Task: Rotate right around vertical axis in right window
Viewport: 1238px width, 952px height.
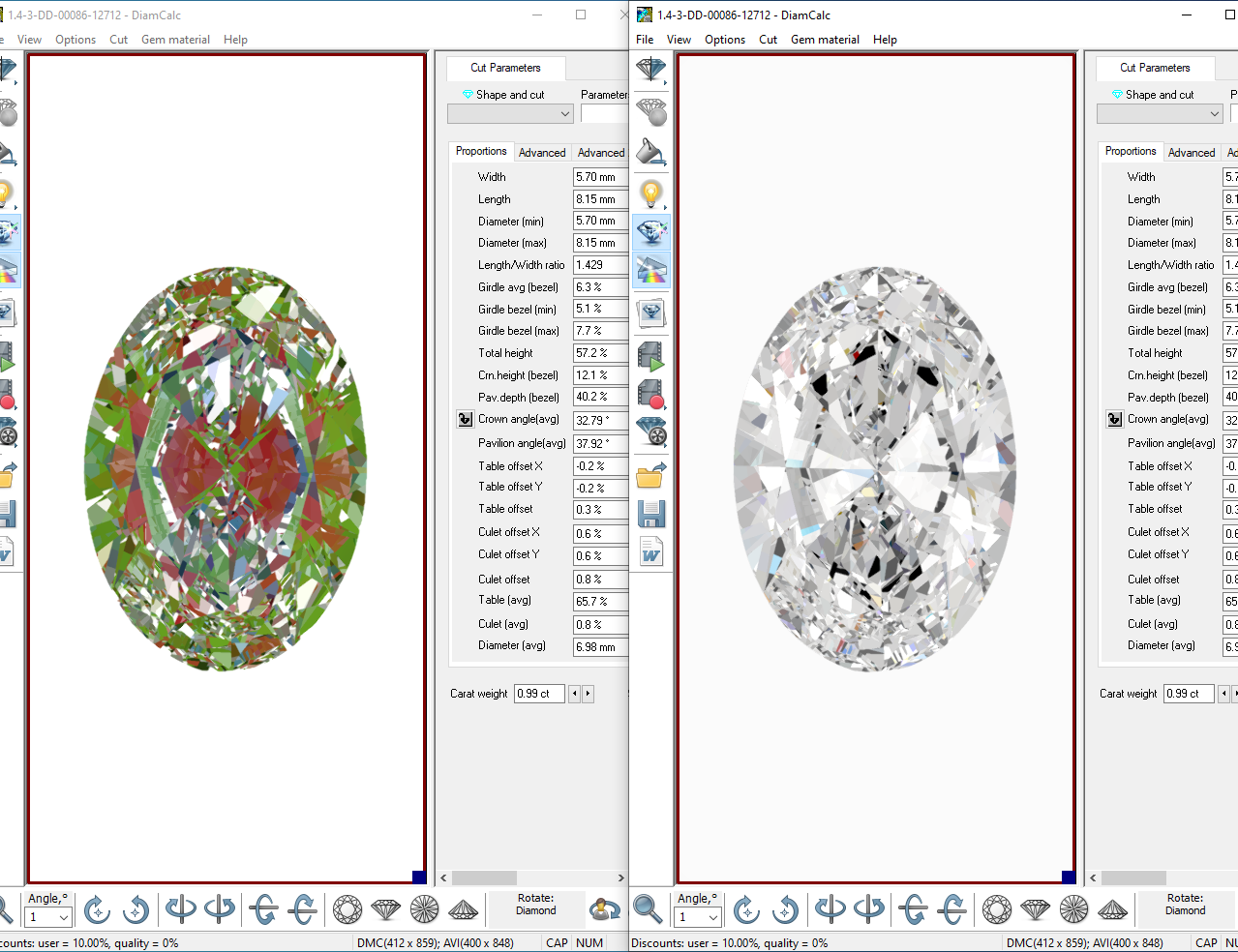Action: coord(868,909)
